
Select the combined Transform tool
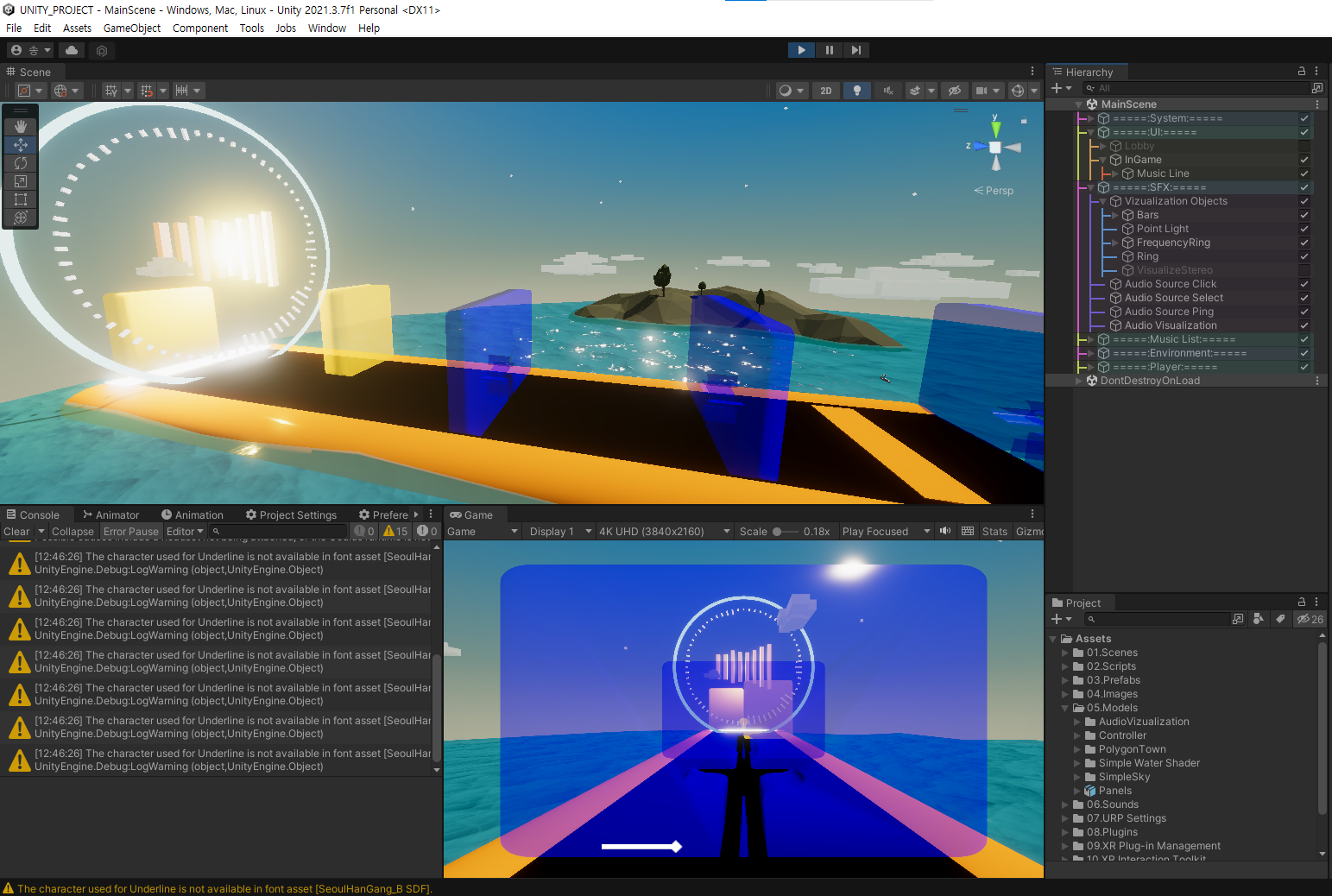tap(21, 218)
